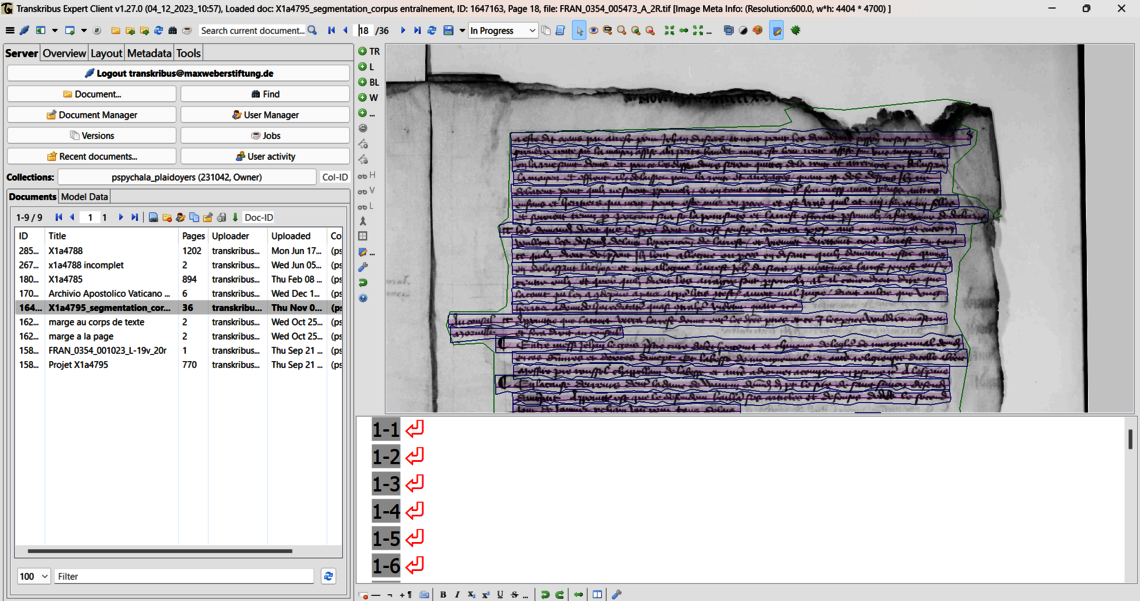The image size is (1140, 601).
Task: Toggle the selection arrow mode in toolbar
Action: (x=579, y=31)
